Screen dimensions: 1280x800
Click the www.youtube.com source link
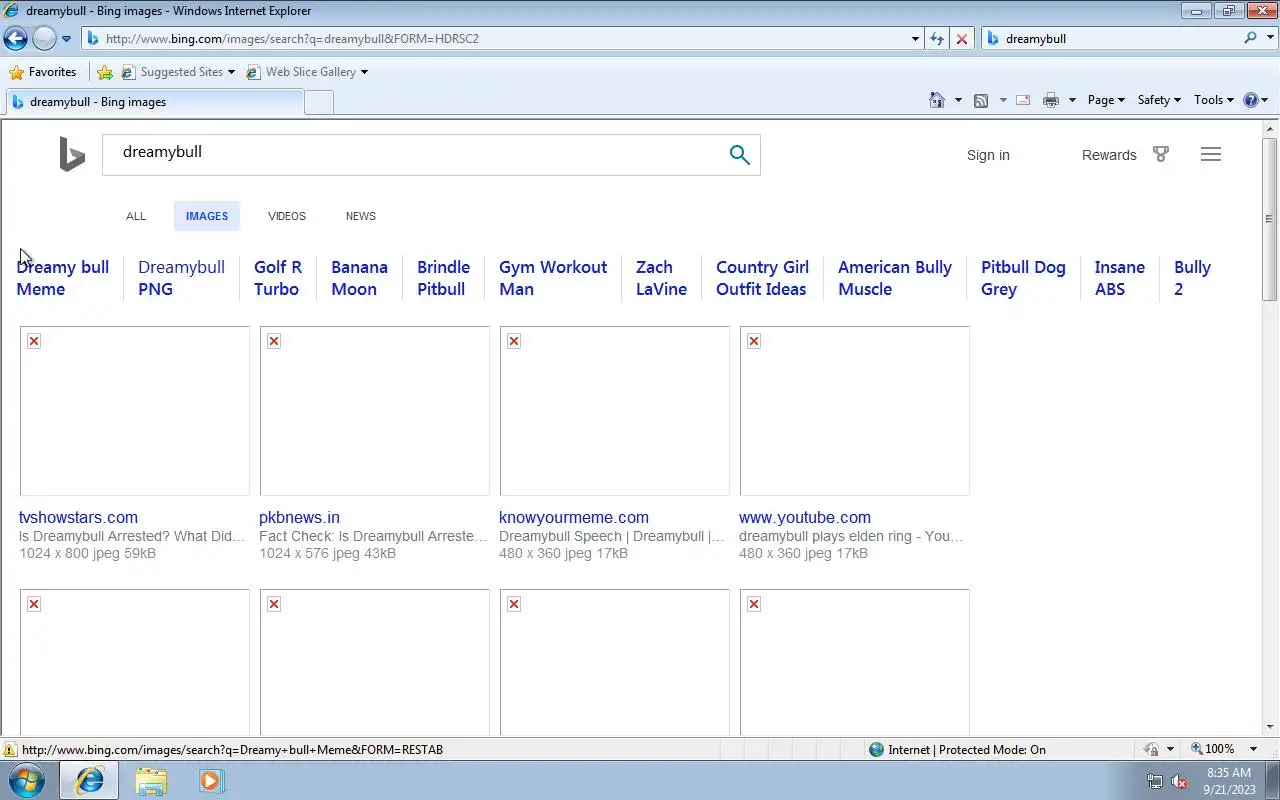click(805, 517)
